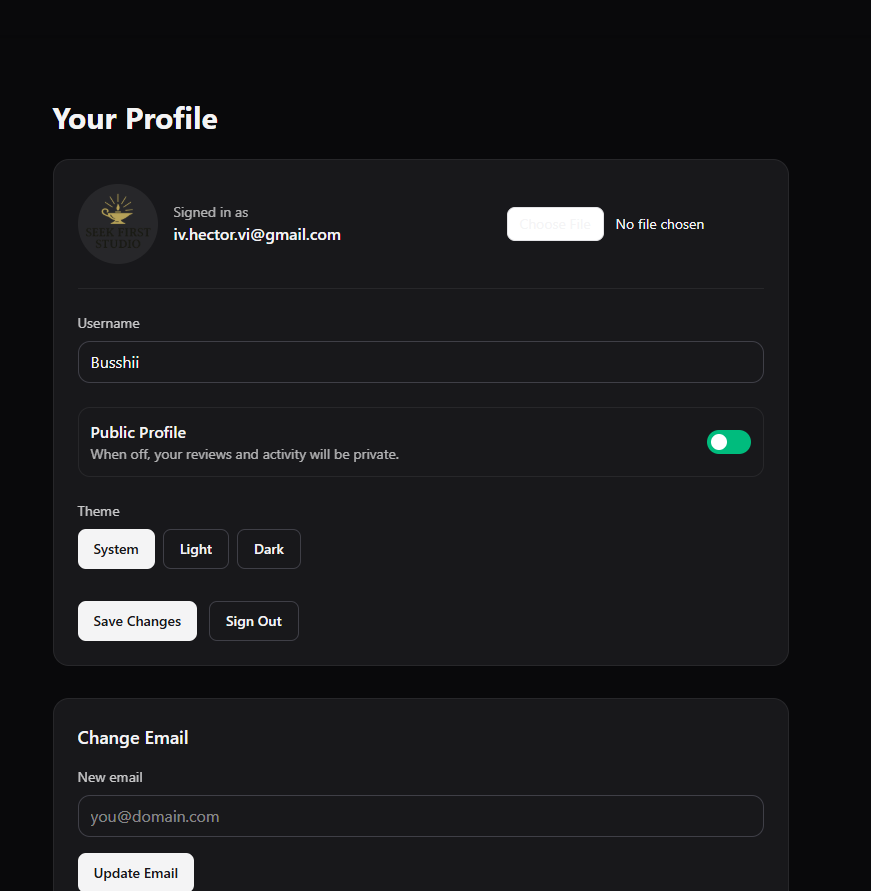The height and width of the screenshot is (891, 871).
Task: Click into the New email field
Action: coord(420,816)
